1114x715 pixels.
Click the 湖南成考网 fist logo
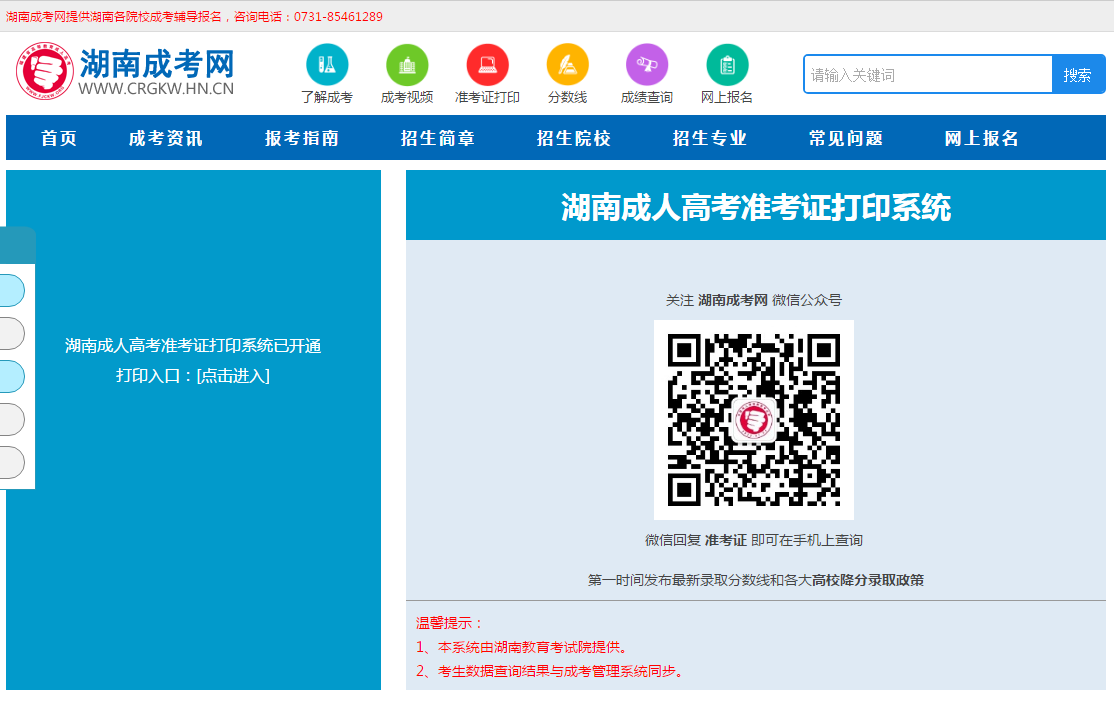point(45,70)
